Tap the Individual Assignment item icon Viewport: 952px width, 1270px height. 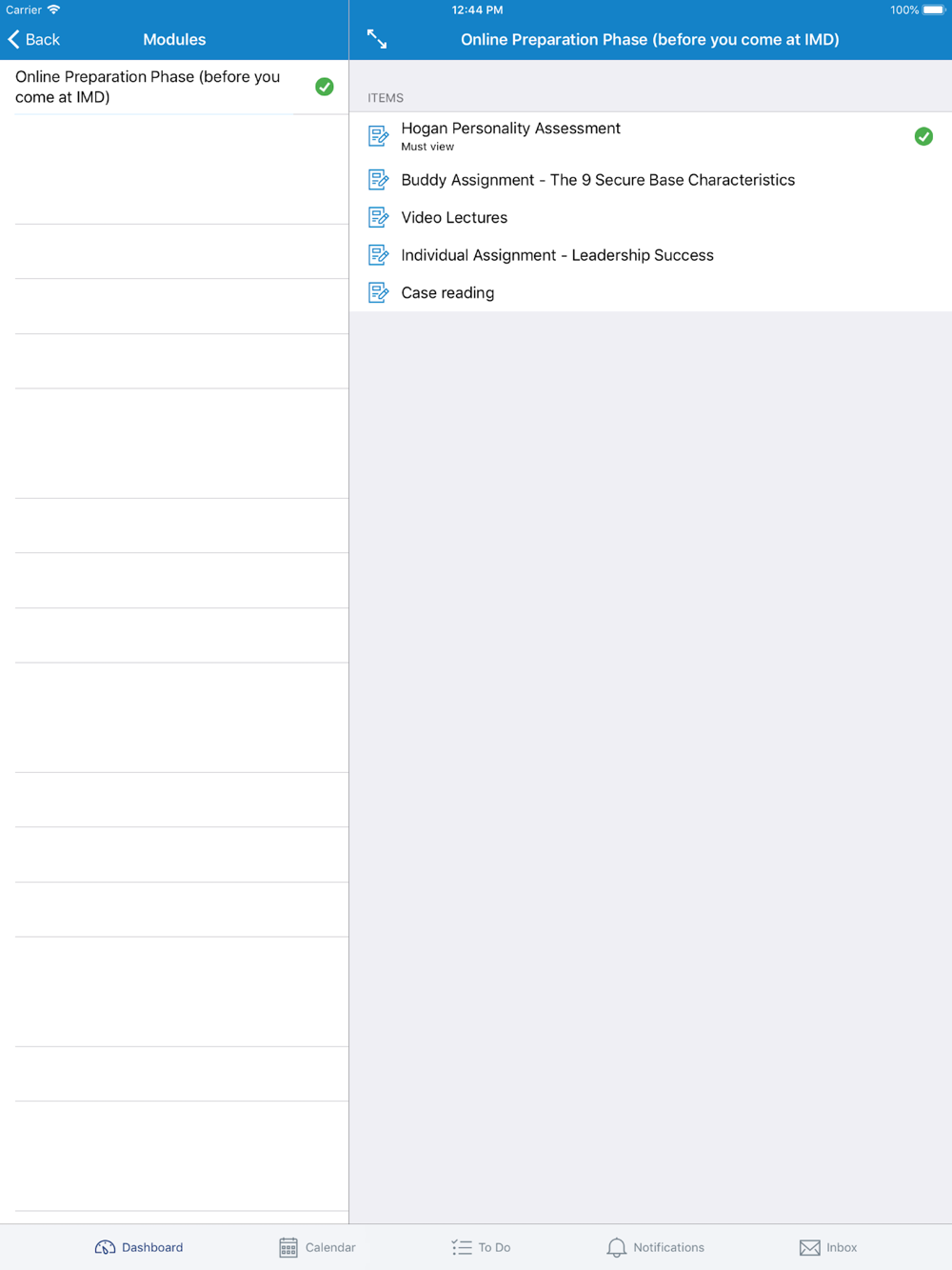pos(378,255)
